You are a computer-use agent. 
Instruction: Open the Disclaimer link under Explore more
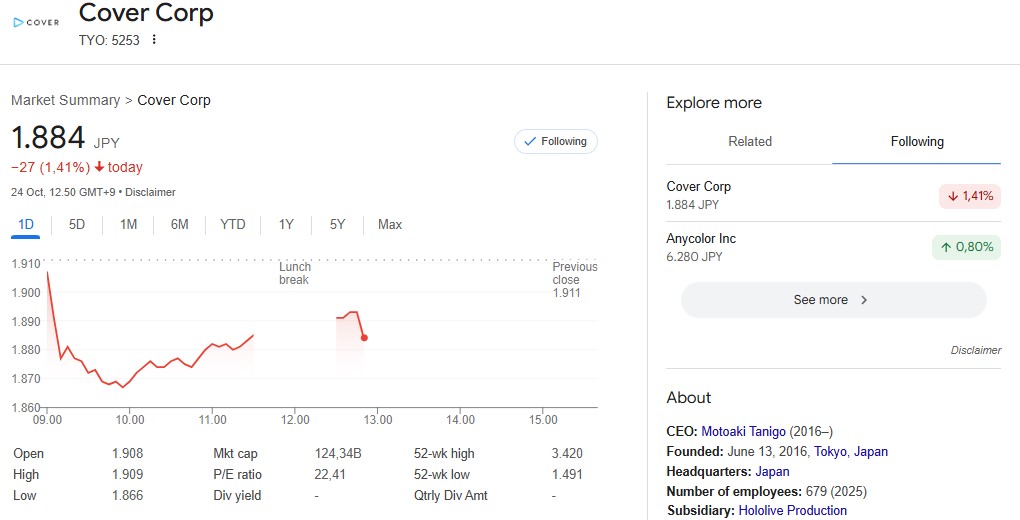point(976,350)
